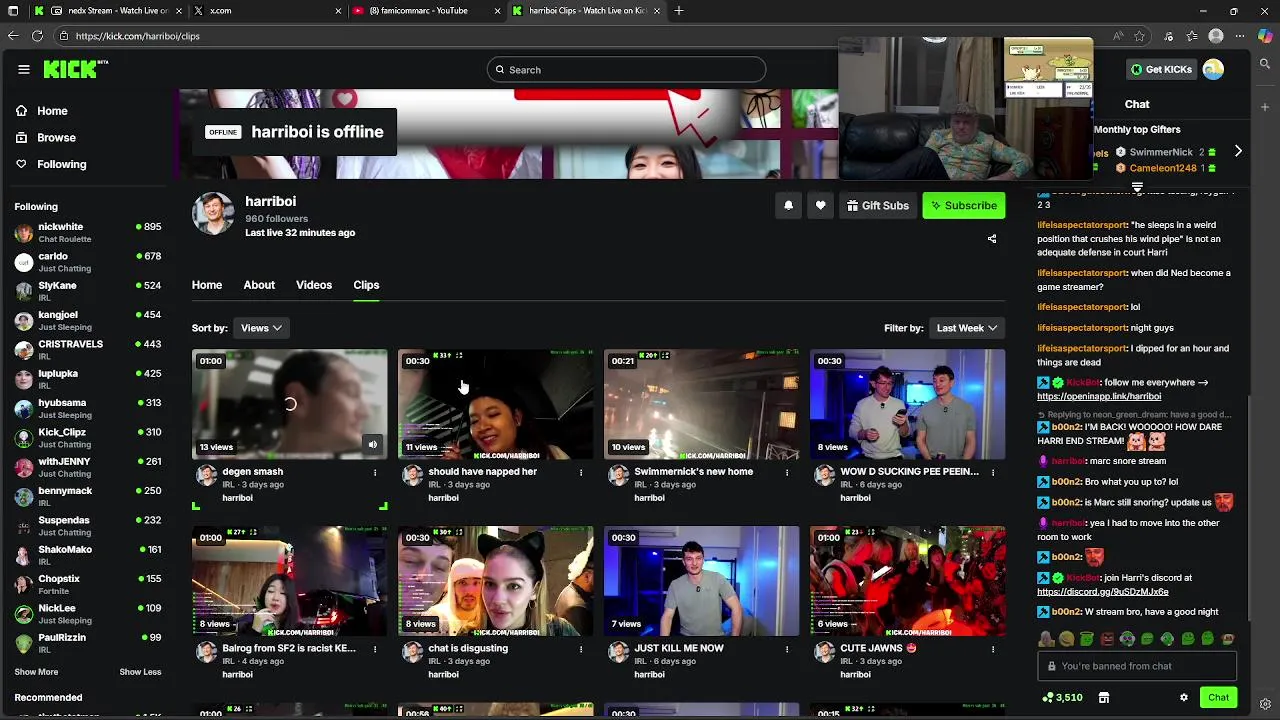Insert the red angry face emote
This screenshot has width=1280, height=720.
pyautogui.click(x=1107, y=640)
